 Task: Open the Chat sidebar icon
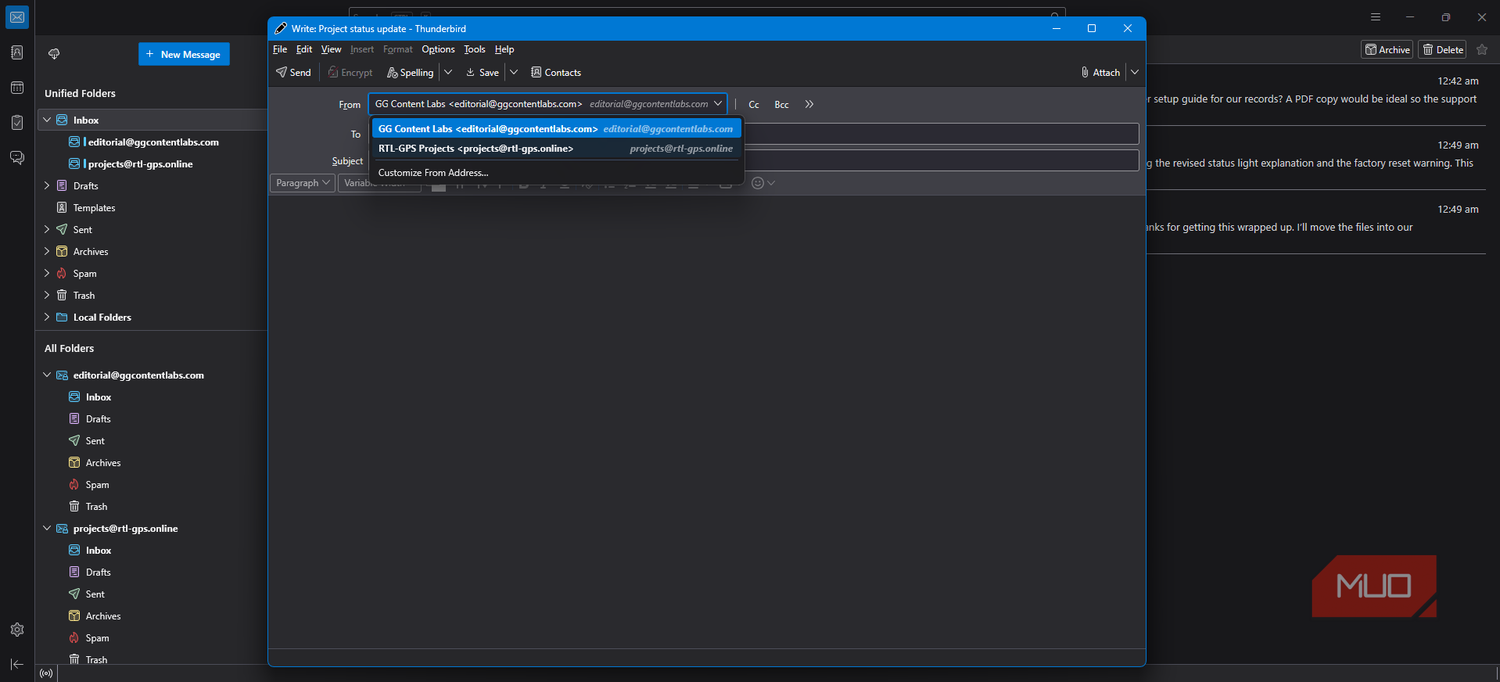(17, 157)
